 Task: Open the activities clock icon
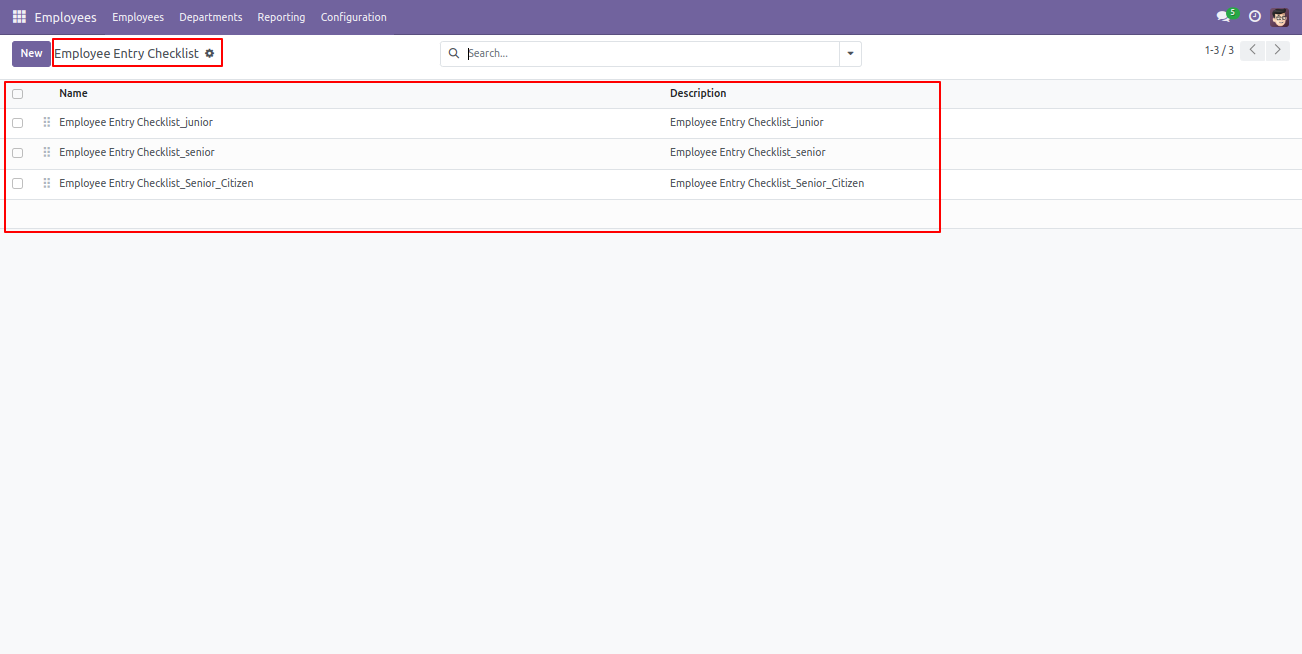[1255, 17]
